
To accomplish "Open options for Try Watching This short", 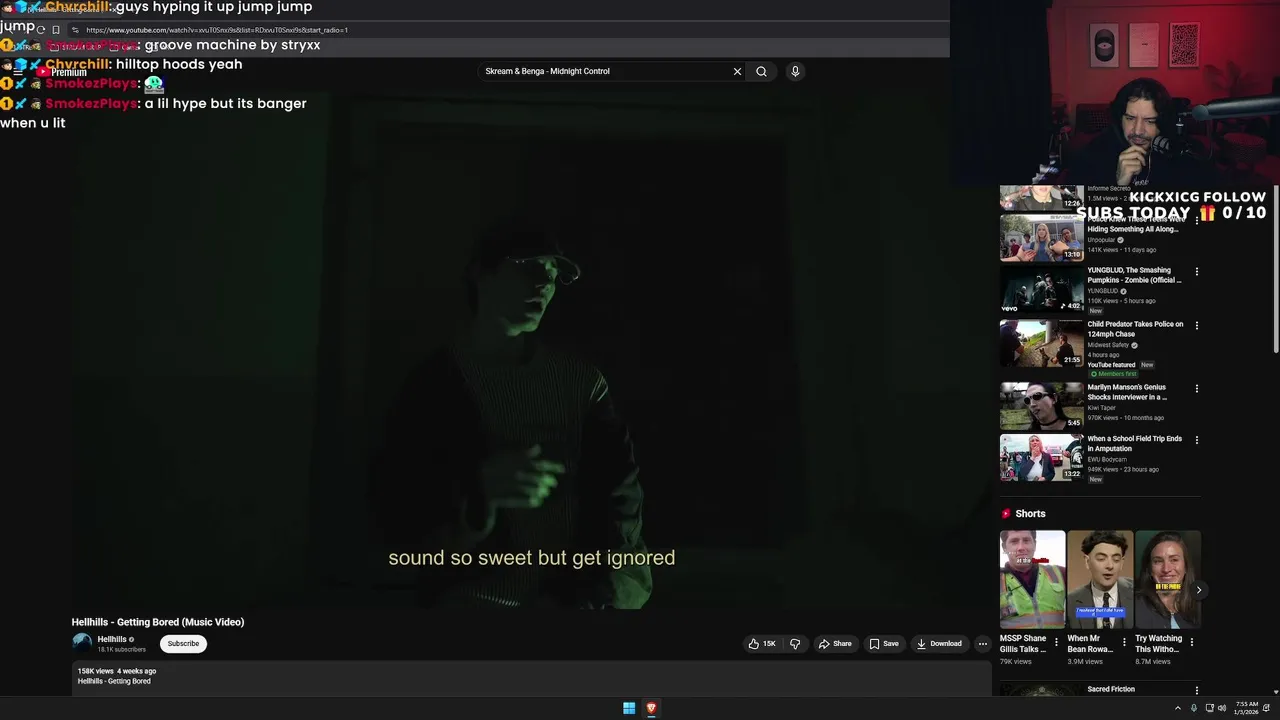I will [x=1191, y=642].
